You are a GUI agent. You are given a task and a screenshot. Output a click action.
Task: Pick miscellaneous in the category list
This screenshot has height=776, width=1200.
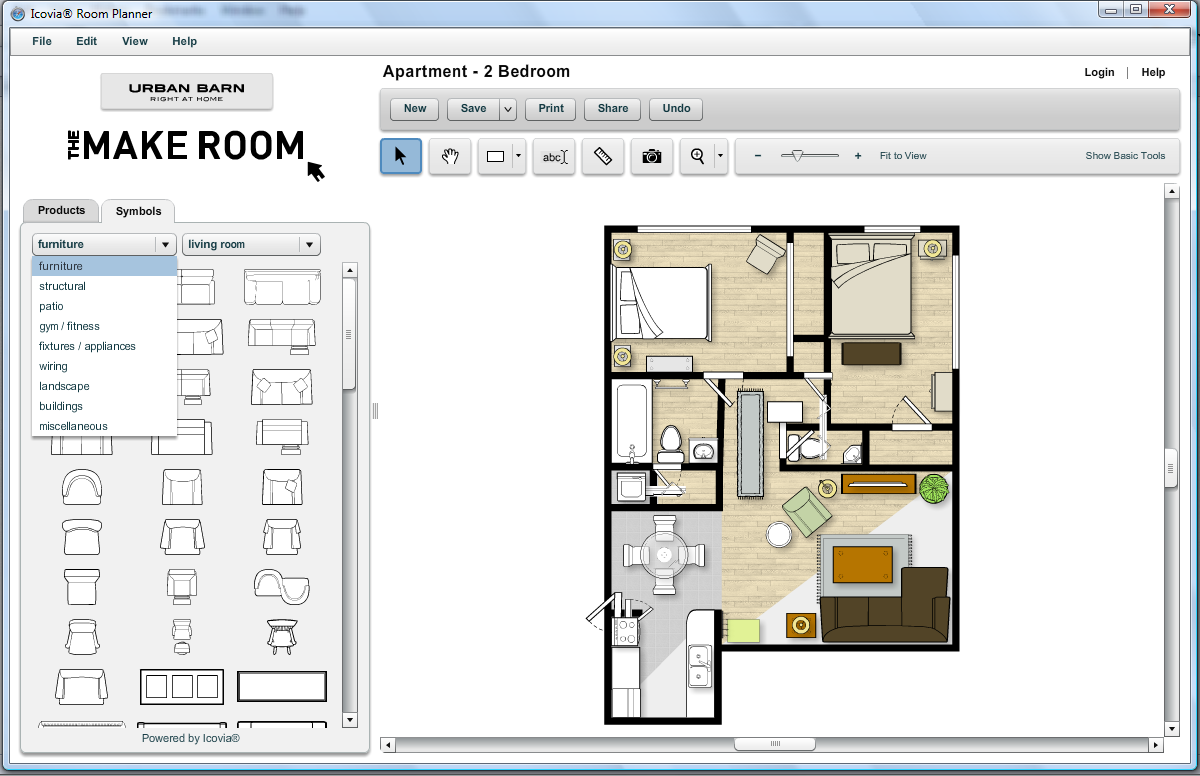click(x=104, y=426)
